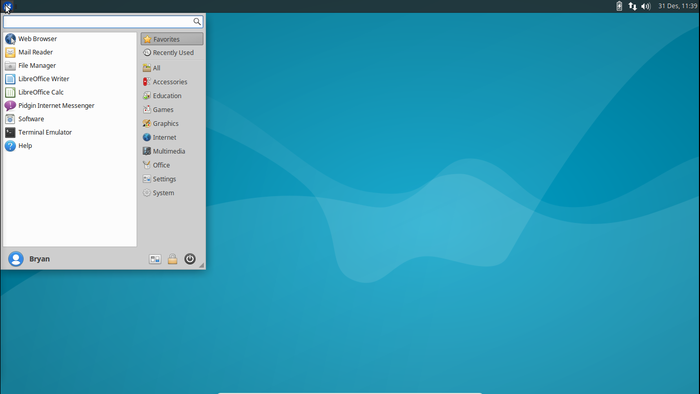
Task: Click the power Log Out button
Action: [x=190, y=259]
